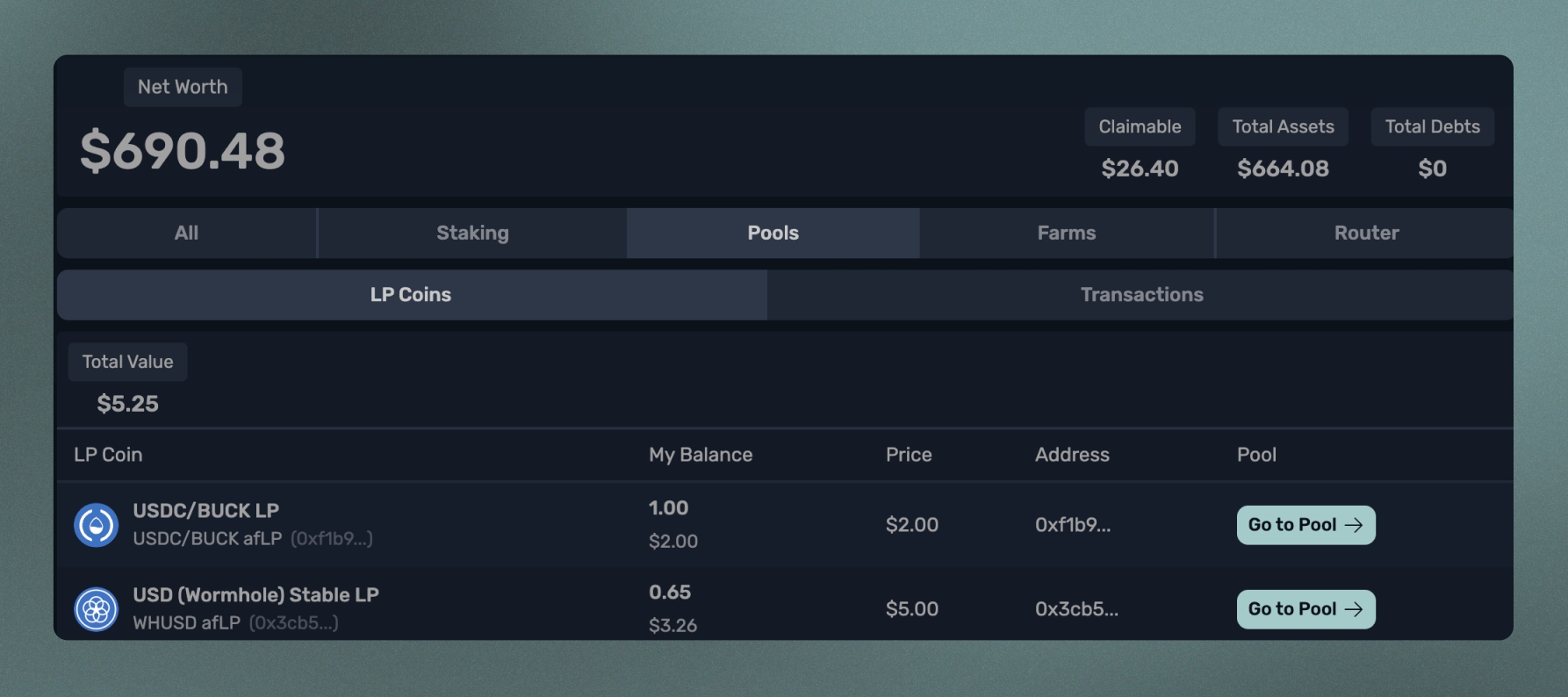Click the Claimable label
1568x697 pixels.
1140,126
